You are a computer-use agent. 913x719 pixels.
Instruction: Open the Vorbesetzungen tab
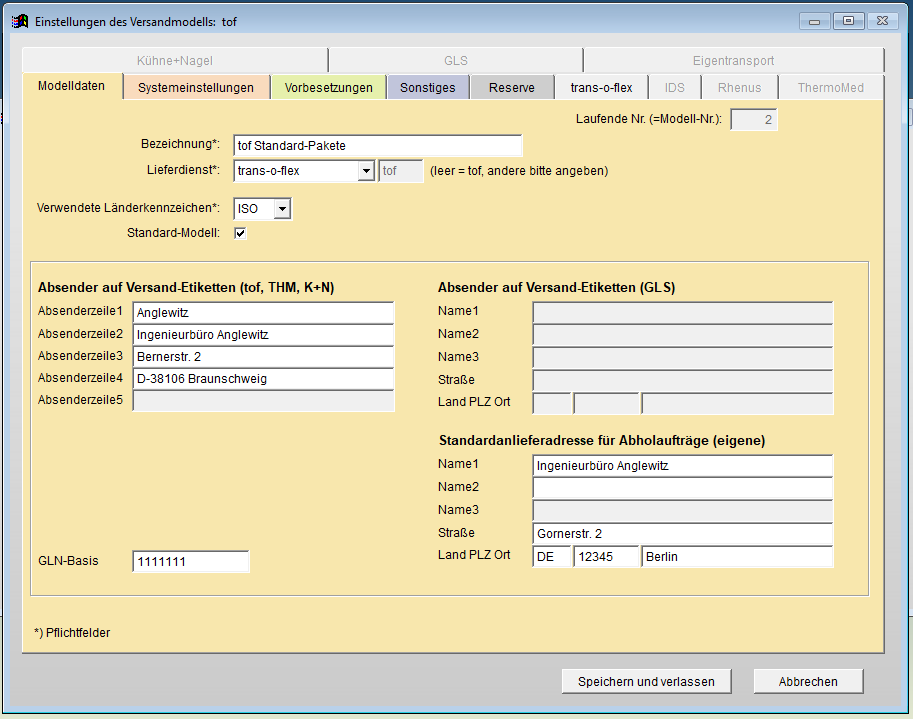click(x=328, y=88)
